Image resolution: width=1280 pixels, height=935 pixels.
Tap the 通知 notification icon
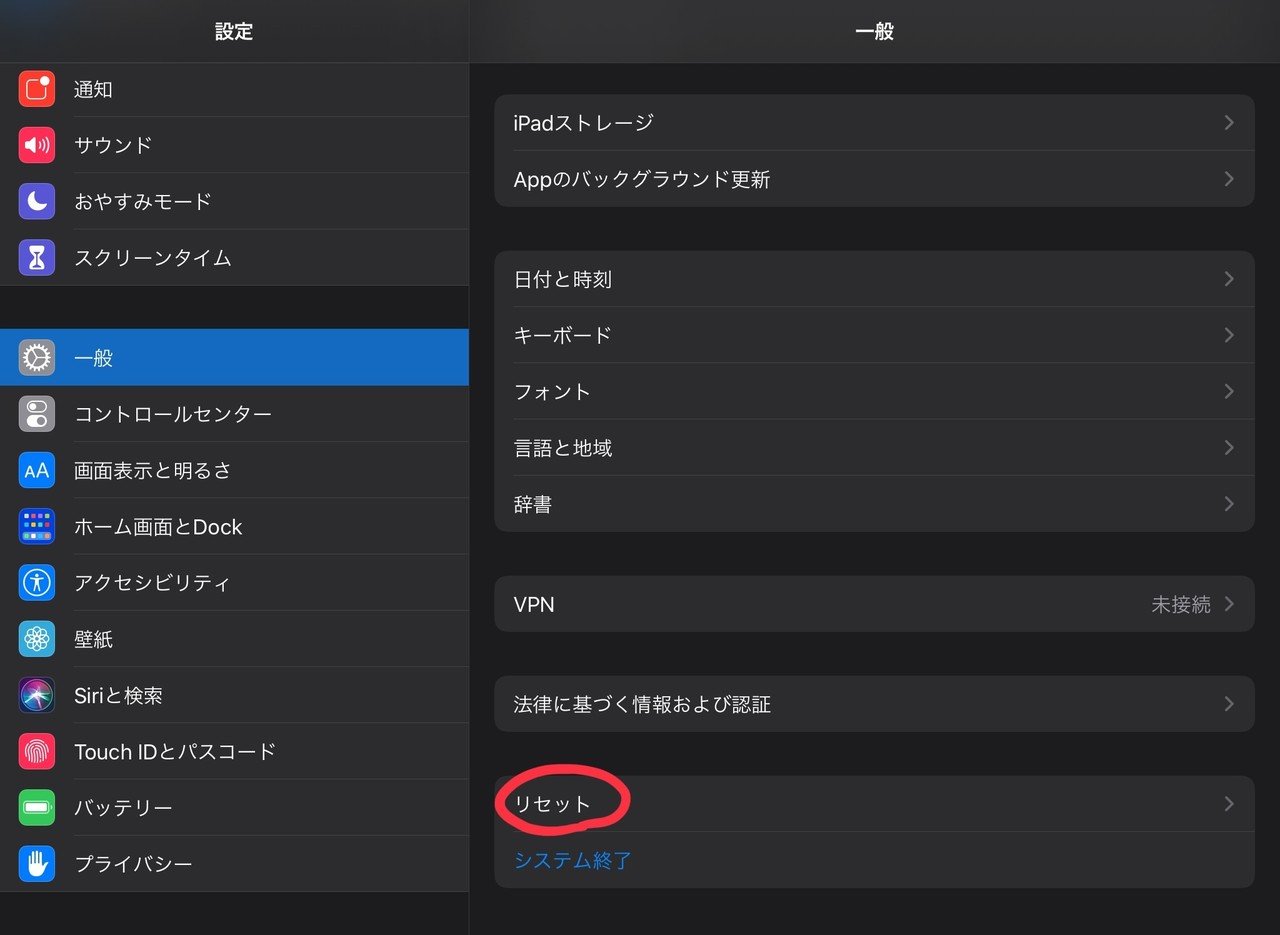(x=37, y=89)
